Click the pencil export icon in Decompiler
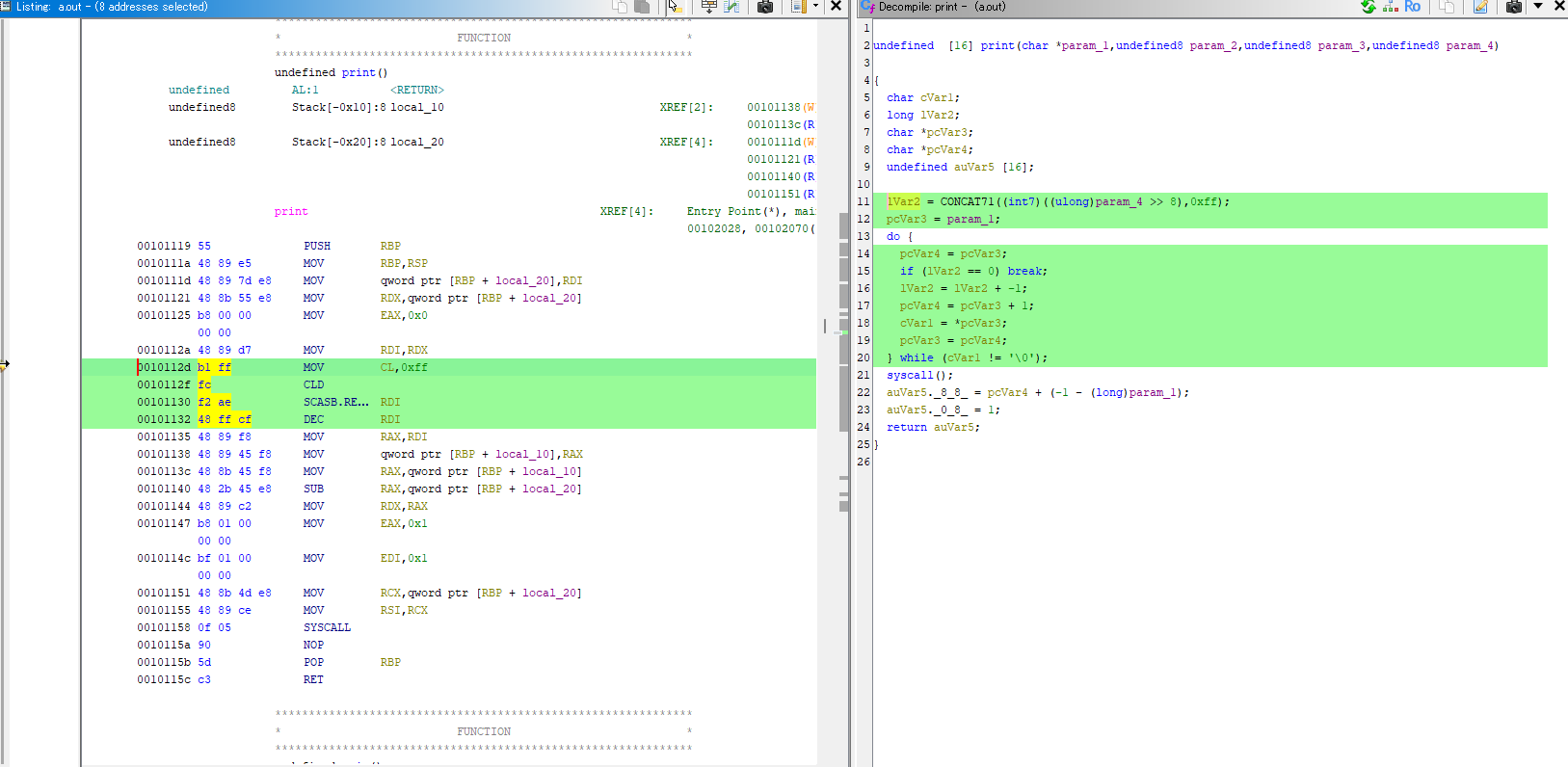This screenshot has height=767, width=1568. tap(1480, 7)
